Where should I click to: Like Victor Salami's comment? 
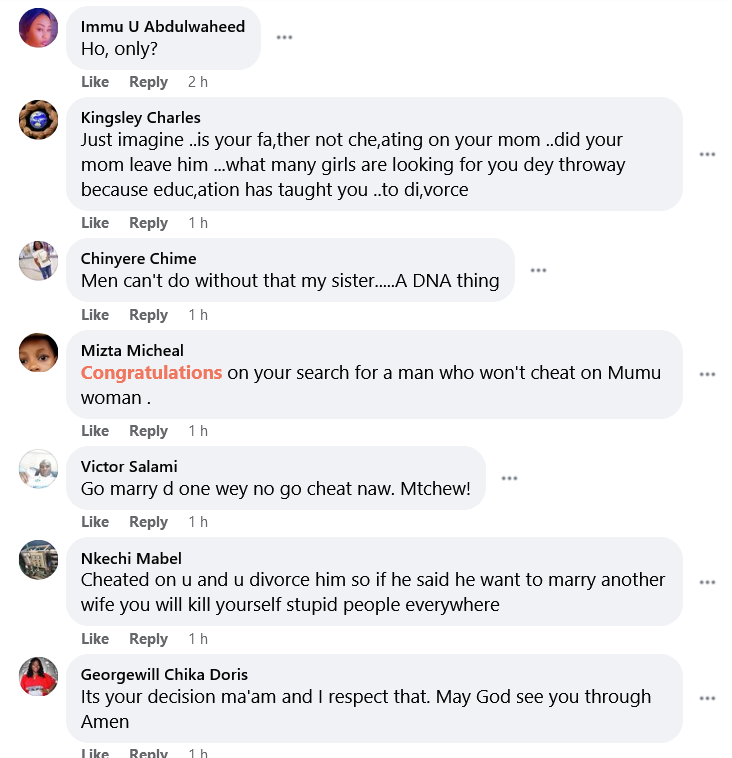click(95, 522)
